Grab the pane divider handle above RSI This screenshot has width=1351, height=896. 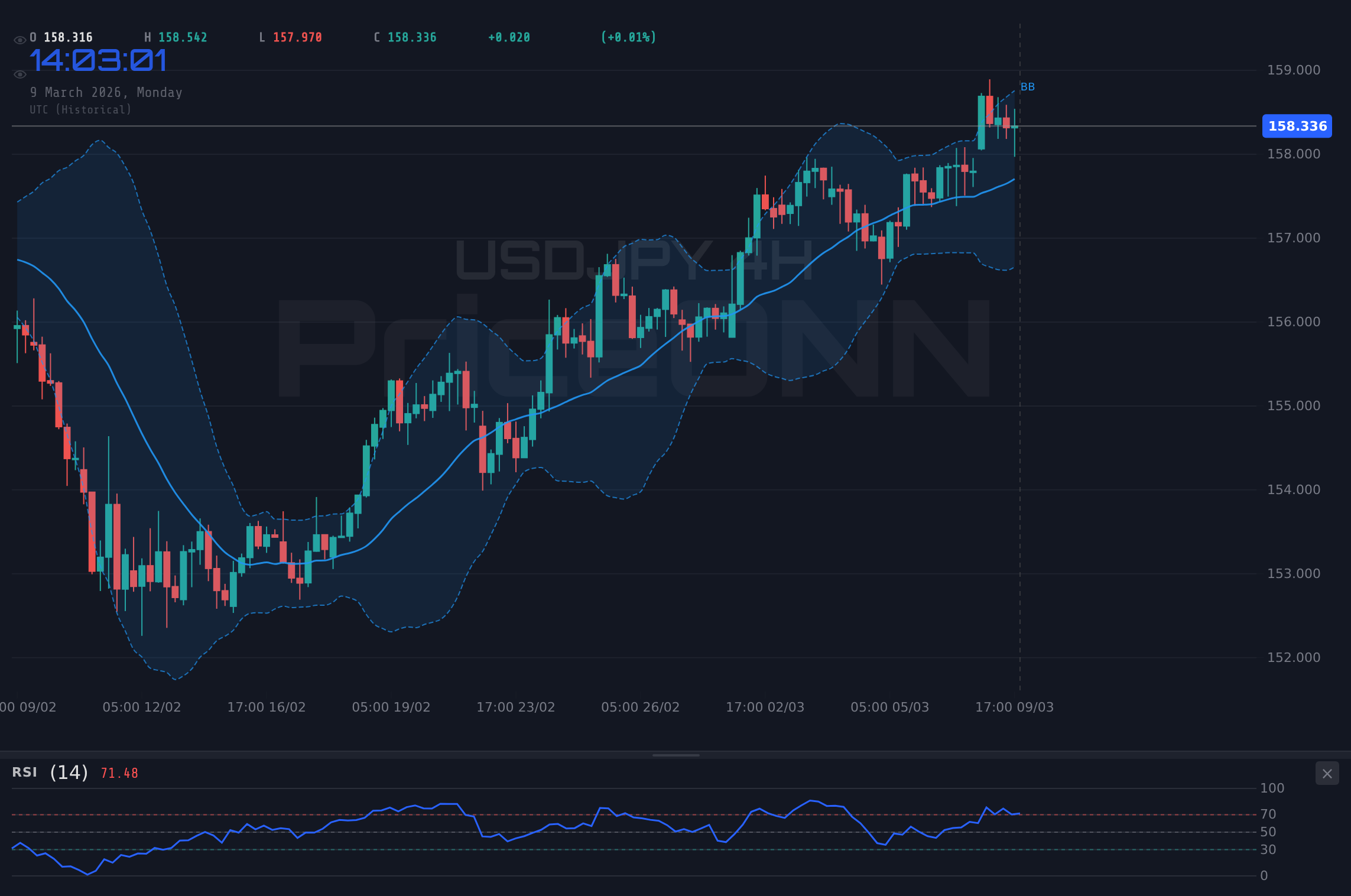pos(675,755)
